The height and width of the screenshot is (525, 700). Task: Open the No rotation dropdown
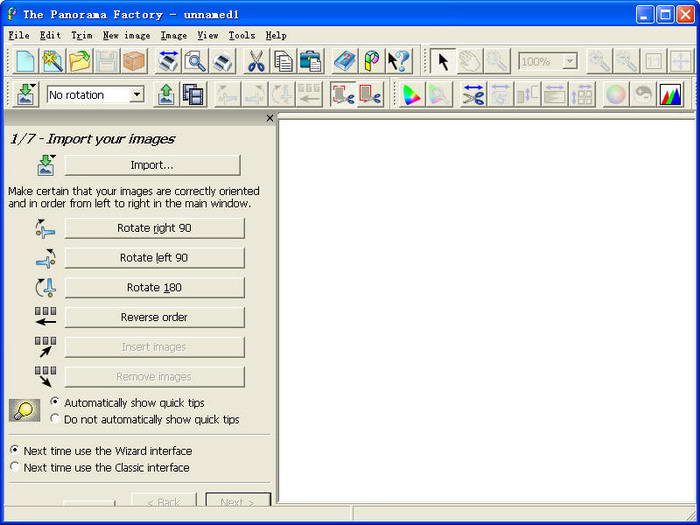[137, 95]
